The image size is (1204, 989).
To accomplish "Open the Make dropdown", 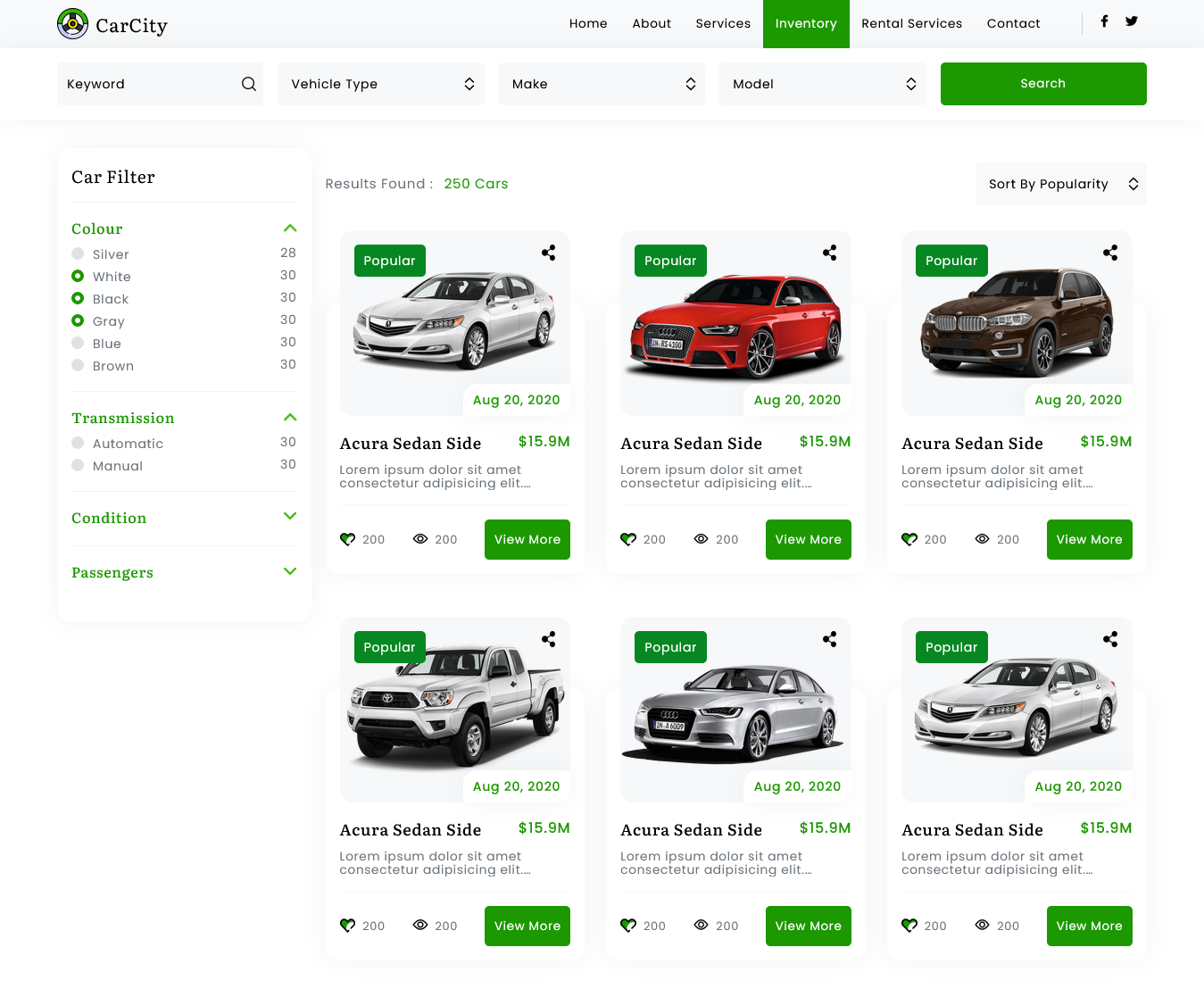I will click(x=602, y=84).
